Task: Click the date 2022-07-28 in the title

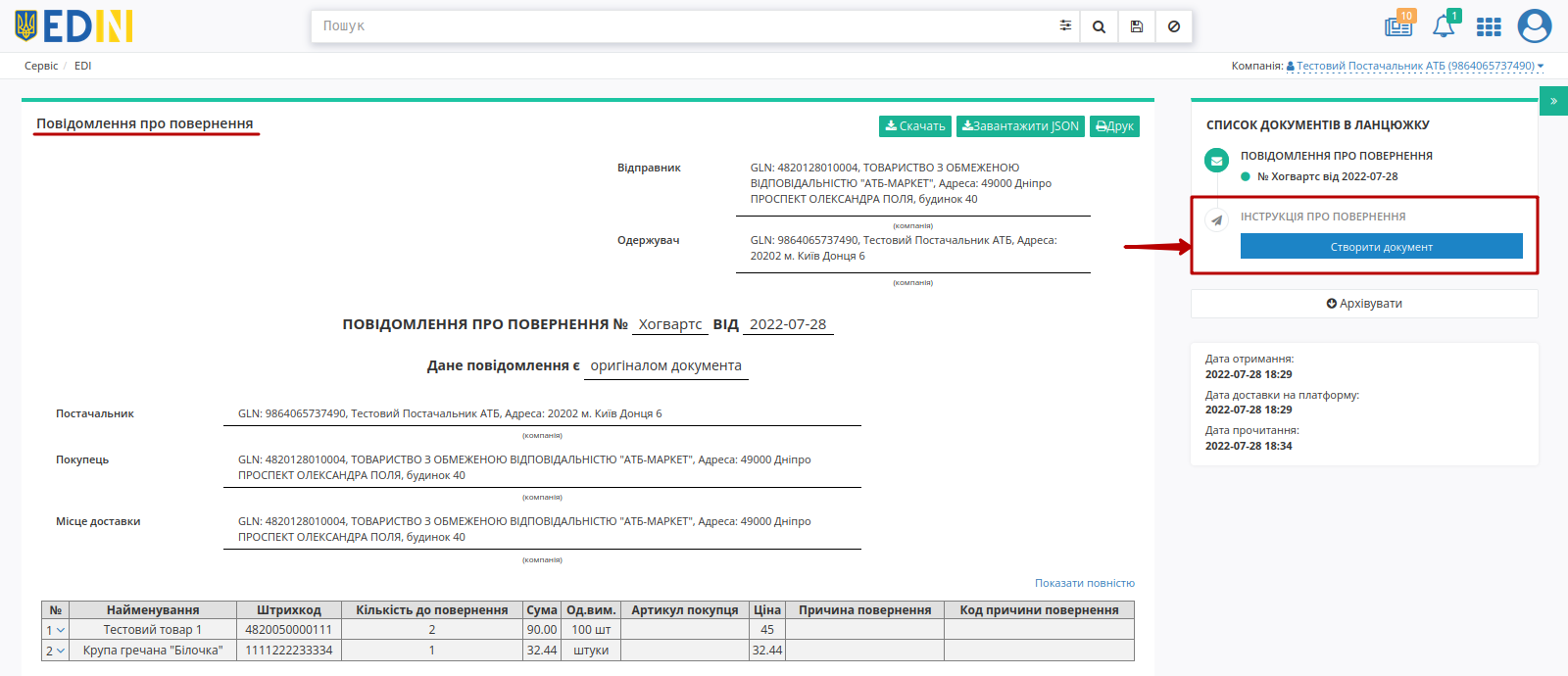Action: (x=788, y=324)
